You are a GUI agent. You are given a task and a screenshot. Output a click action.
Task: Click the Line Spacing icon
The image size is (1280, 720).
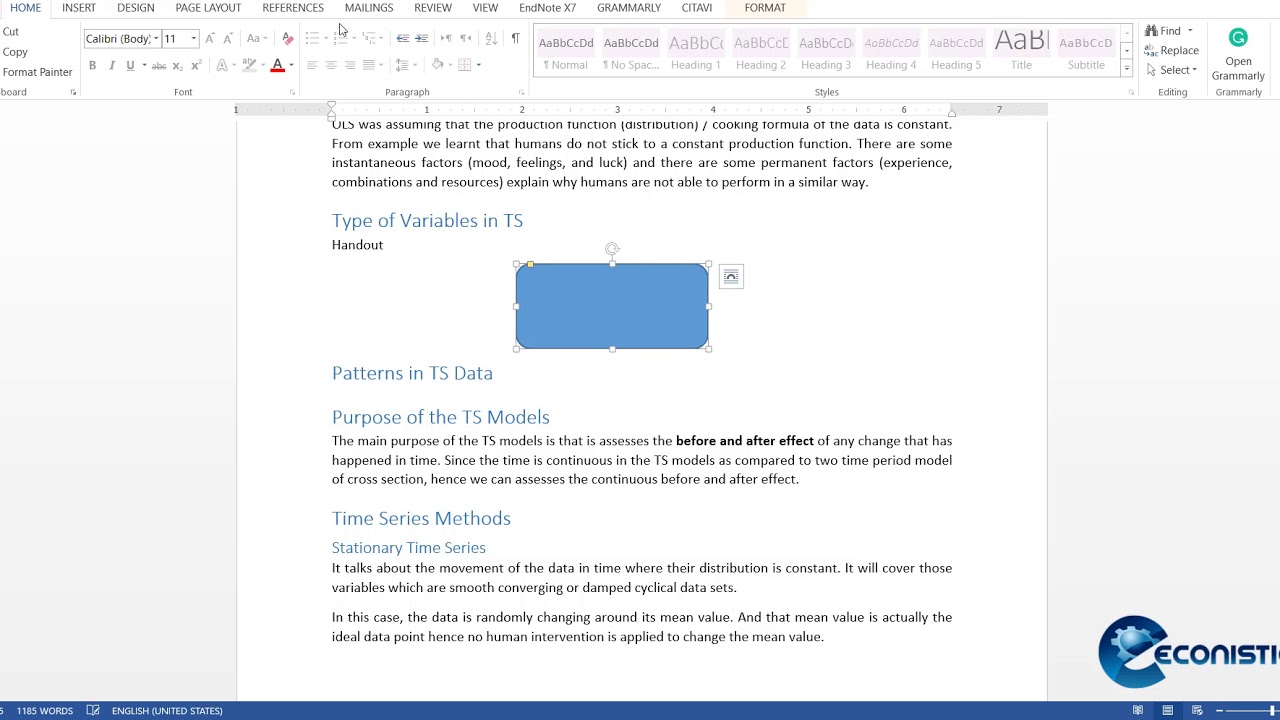point(401,65)
